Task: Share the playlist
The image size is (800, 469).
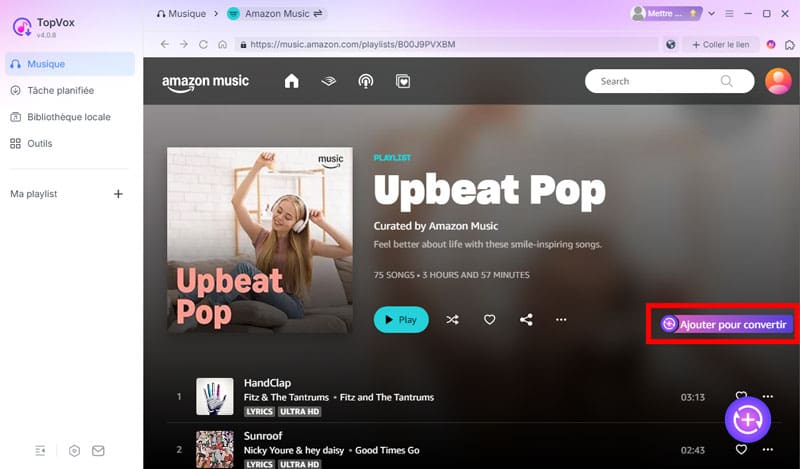Action: click(527, 319)
